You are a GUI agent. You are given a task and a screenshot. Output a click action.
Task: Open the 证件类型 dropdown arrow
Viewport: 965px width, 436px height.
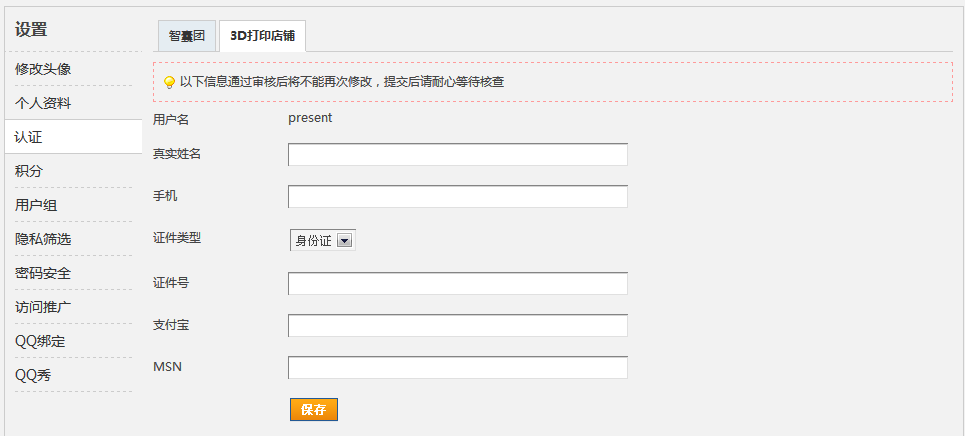pos(345,241)
